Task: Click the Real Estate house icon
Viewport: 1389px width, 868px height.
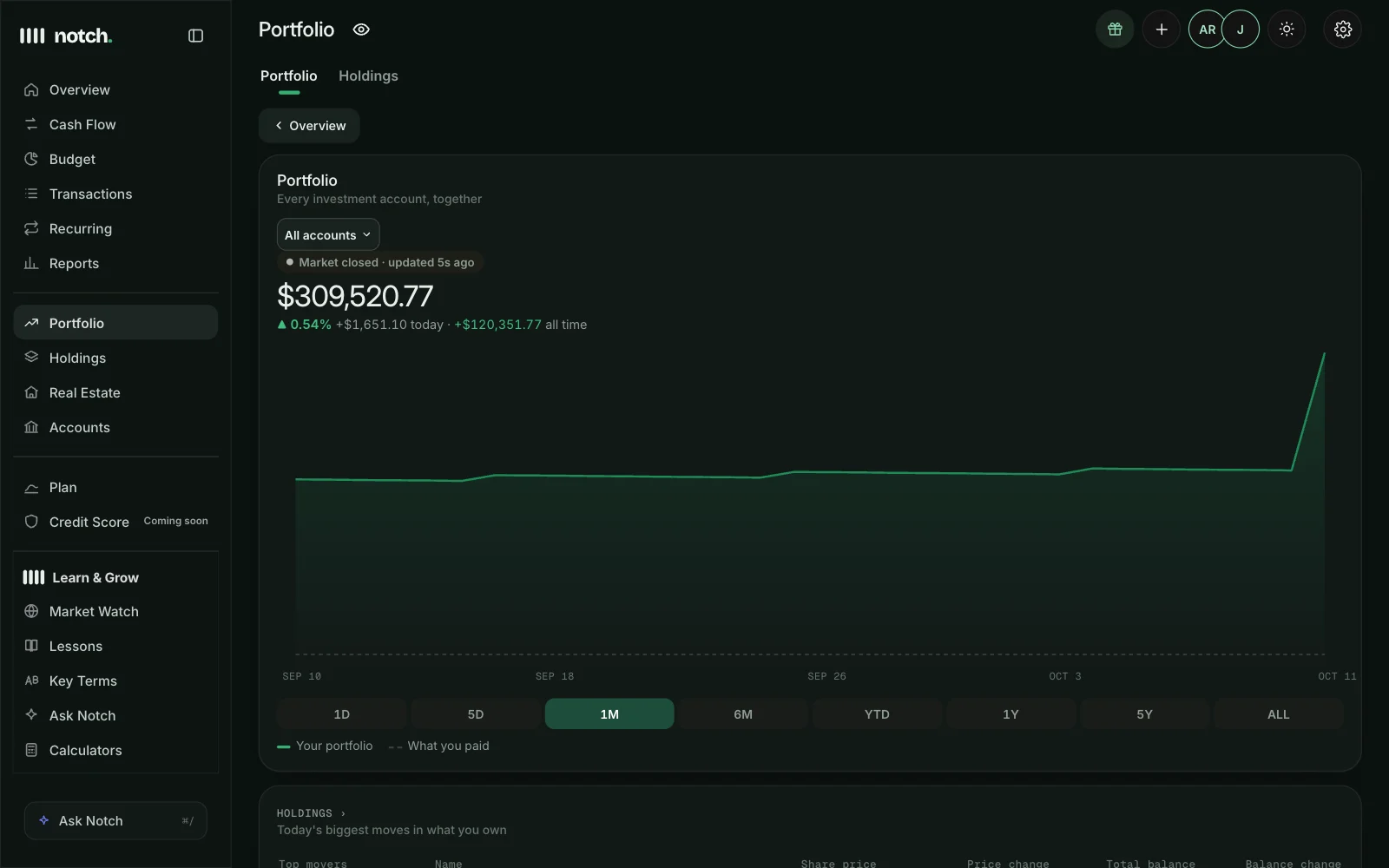Action: click(31, 392)
